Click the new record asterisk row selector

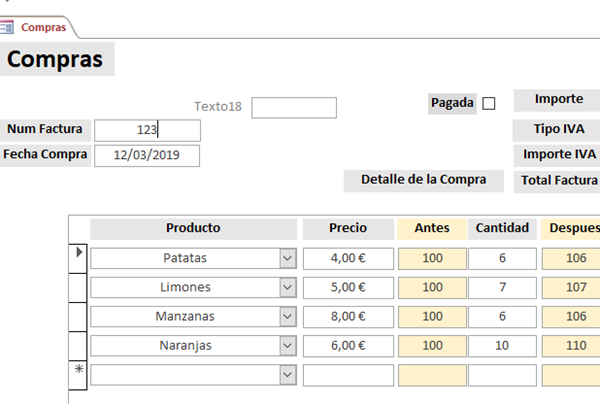pyautogui.click(x=80, y=372)
